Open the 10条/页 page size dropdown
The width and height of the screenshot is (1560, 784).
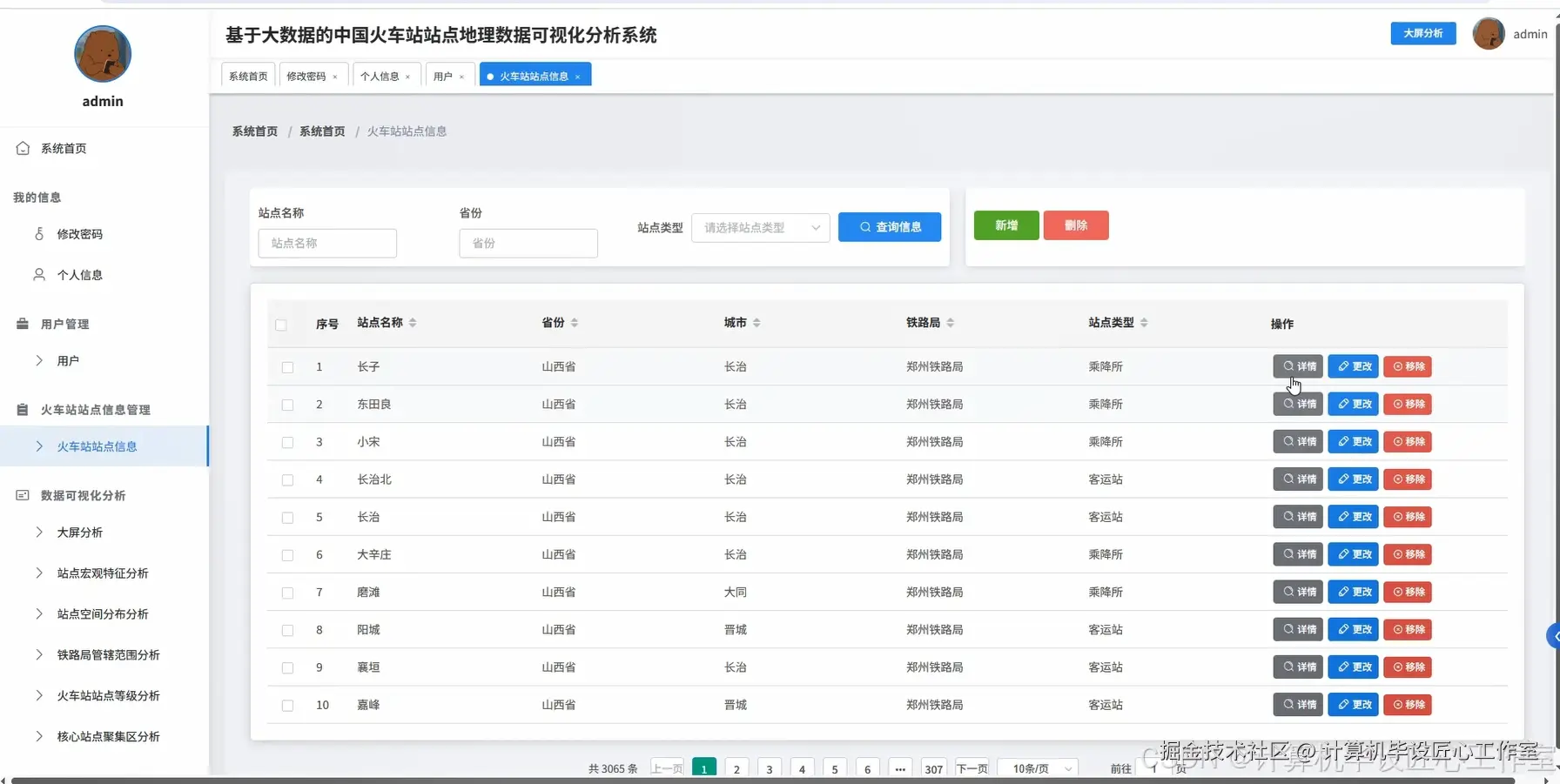(x=1037, y=768)
